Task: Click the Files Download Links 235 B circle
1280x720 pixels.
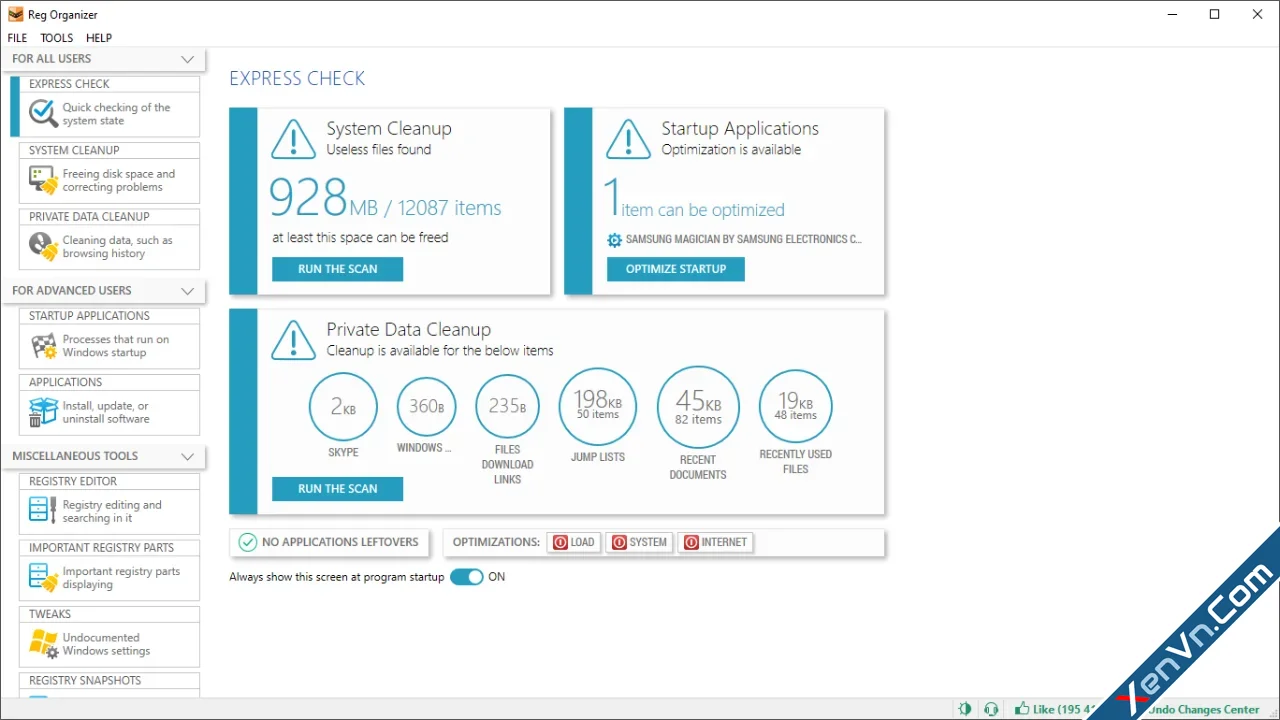Action: pos(507,406)
